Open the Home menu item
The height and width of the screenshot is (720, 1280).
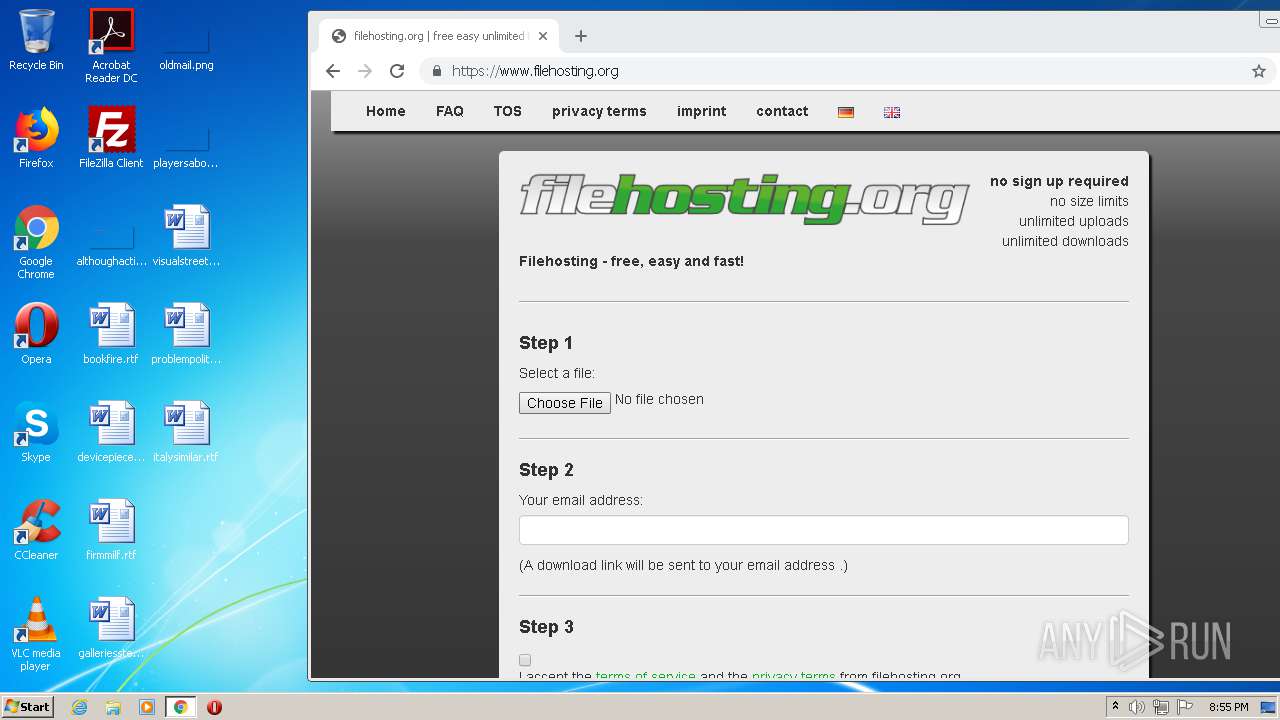(x=386, y=111)
